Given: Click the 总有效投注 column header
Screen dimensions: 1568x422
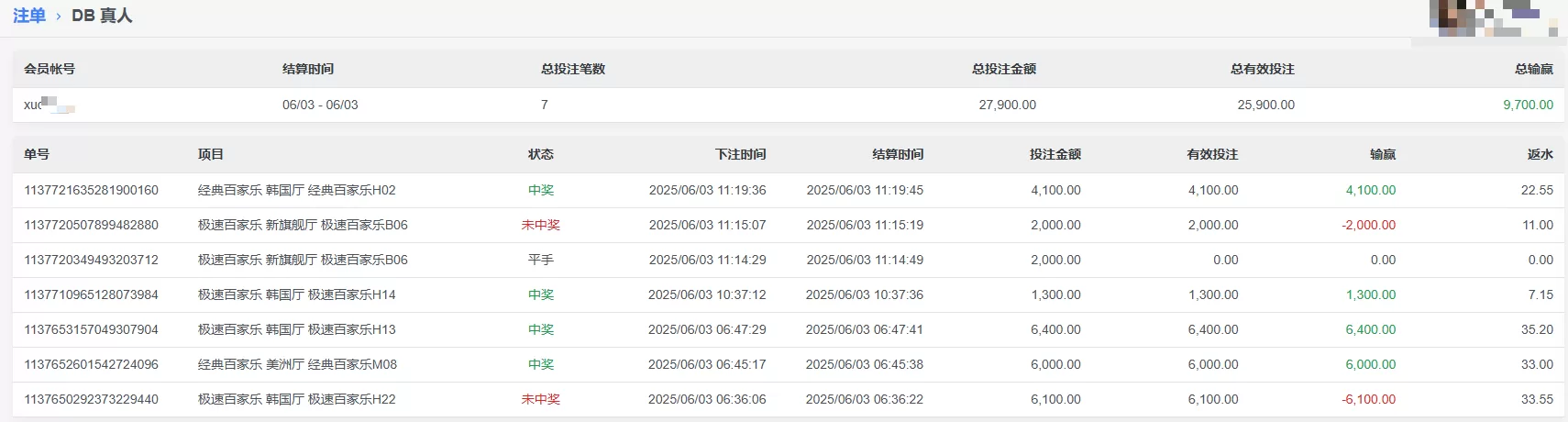Looking at the screenshot, I should (x=1263, y=69).
